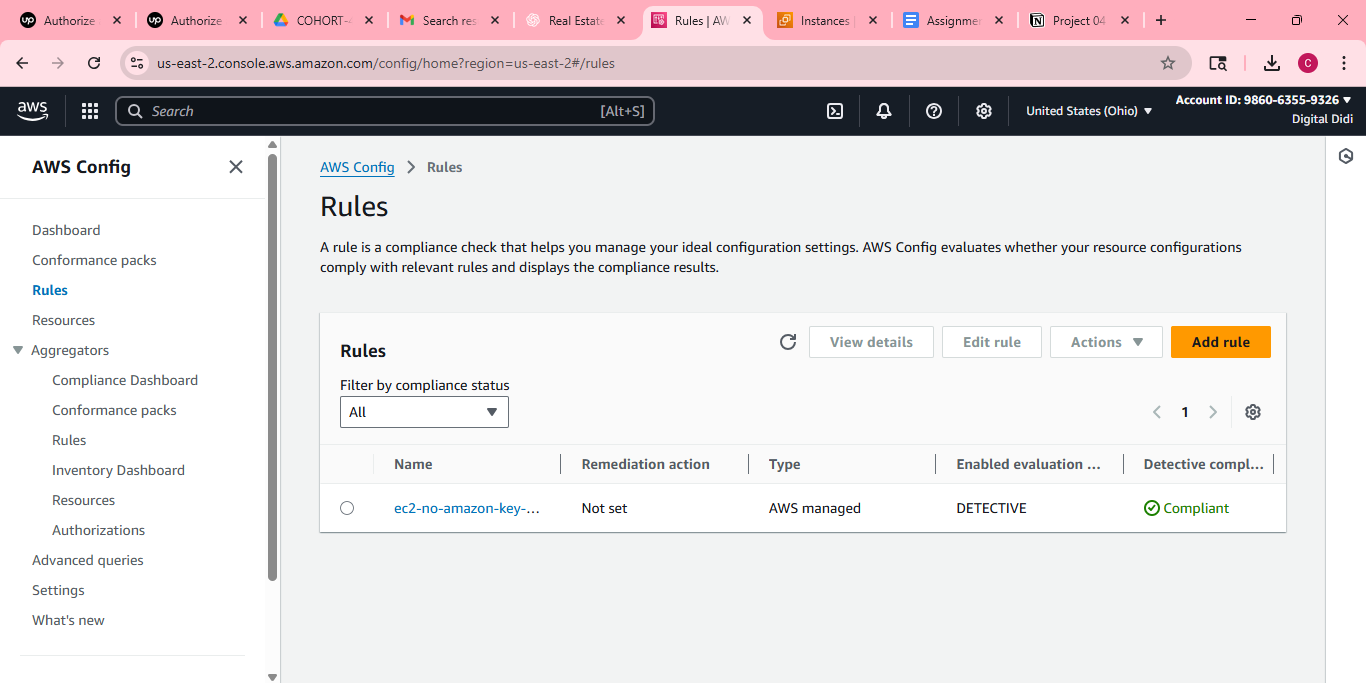Refresh the Rules table
Image resolution: width=1366 pixels, height=683 pixels.
[x=788, y=342]
